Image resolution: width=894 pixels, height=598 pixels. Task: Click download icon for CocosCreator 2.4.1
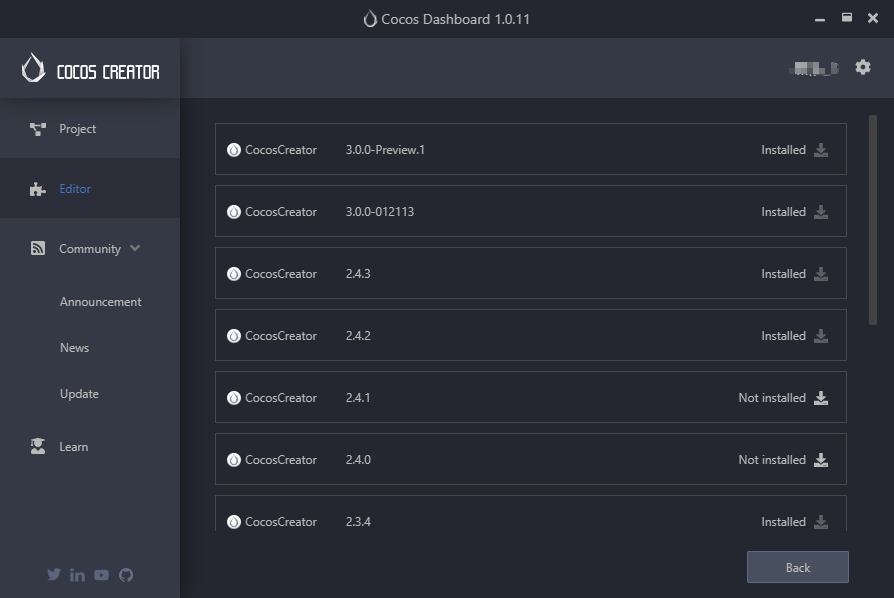click(821, 398)
